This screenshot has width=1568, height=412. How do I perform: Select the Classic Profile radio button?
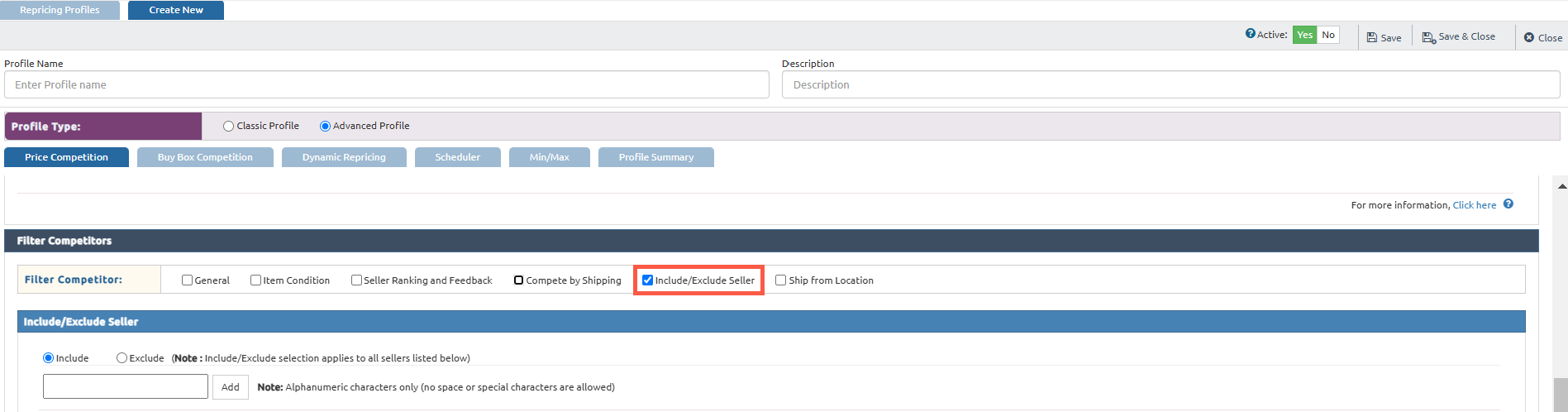(x=229, y=127)
